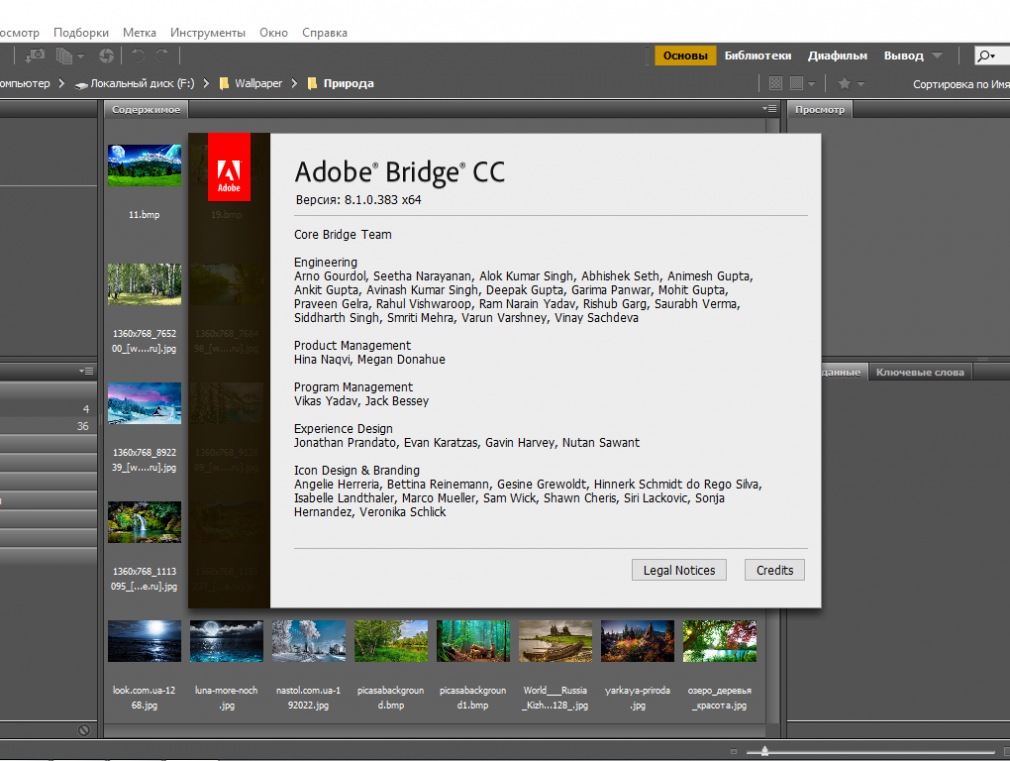Open thumbnail quality options dropdown arrow

point(812,84)
